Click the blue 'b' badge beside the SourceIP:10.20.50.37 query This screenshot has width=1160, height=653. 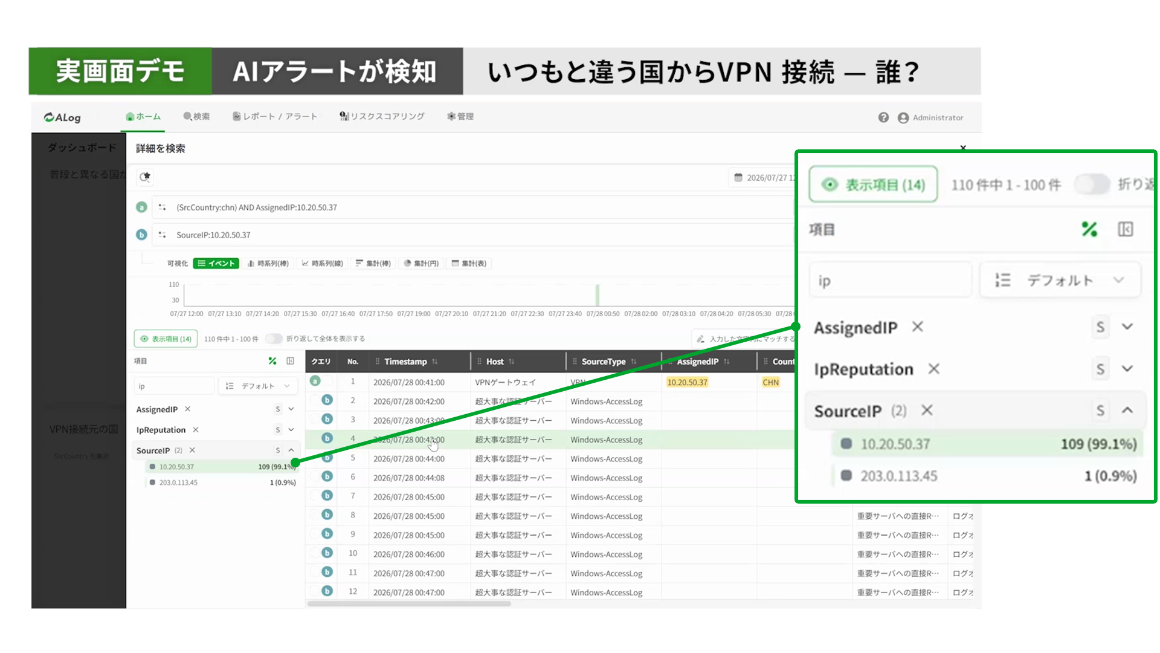pos(141,235)
